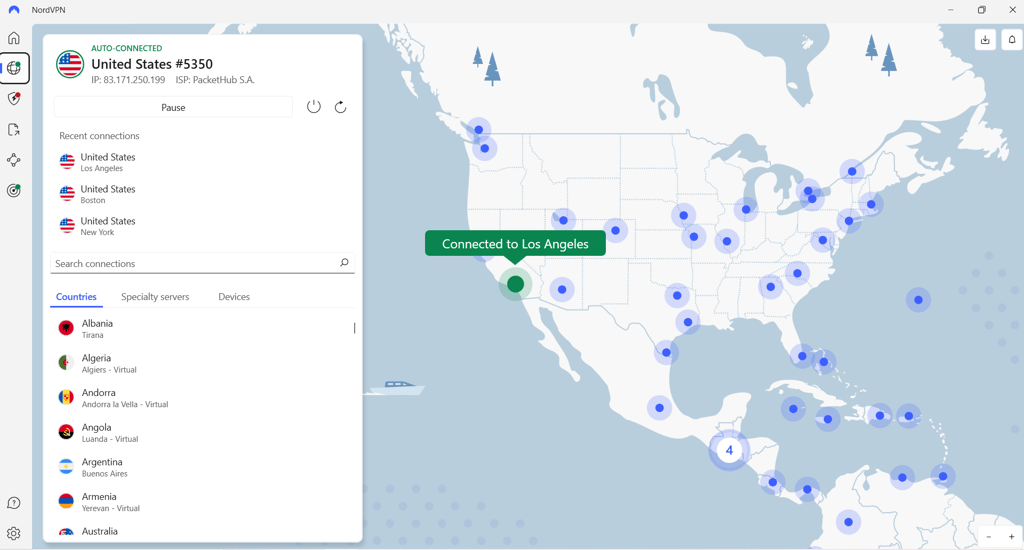Click the search magnifier icon

click(344, 263)
